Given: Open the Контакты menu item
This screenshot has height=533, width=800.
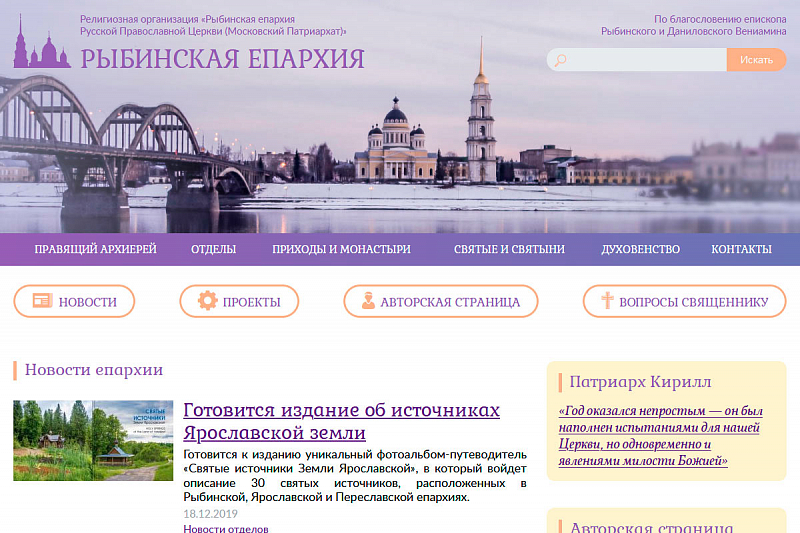Looking at the screenshot, I should 741,249.
